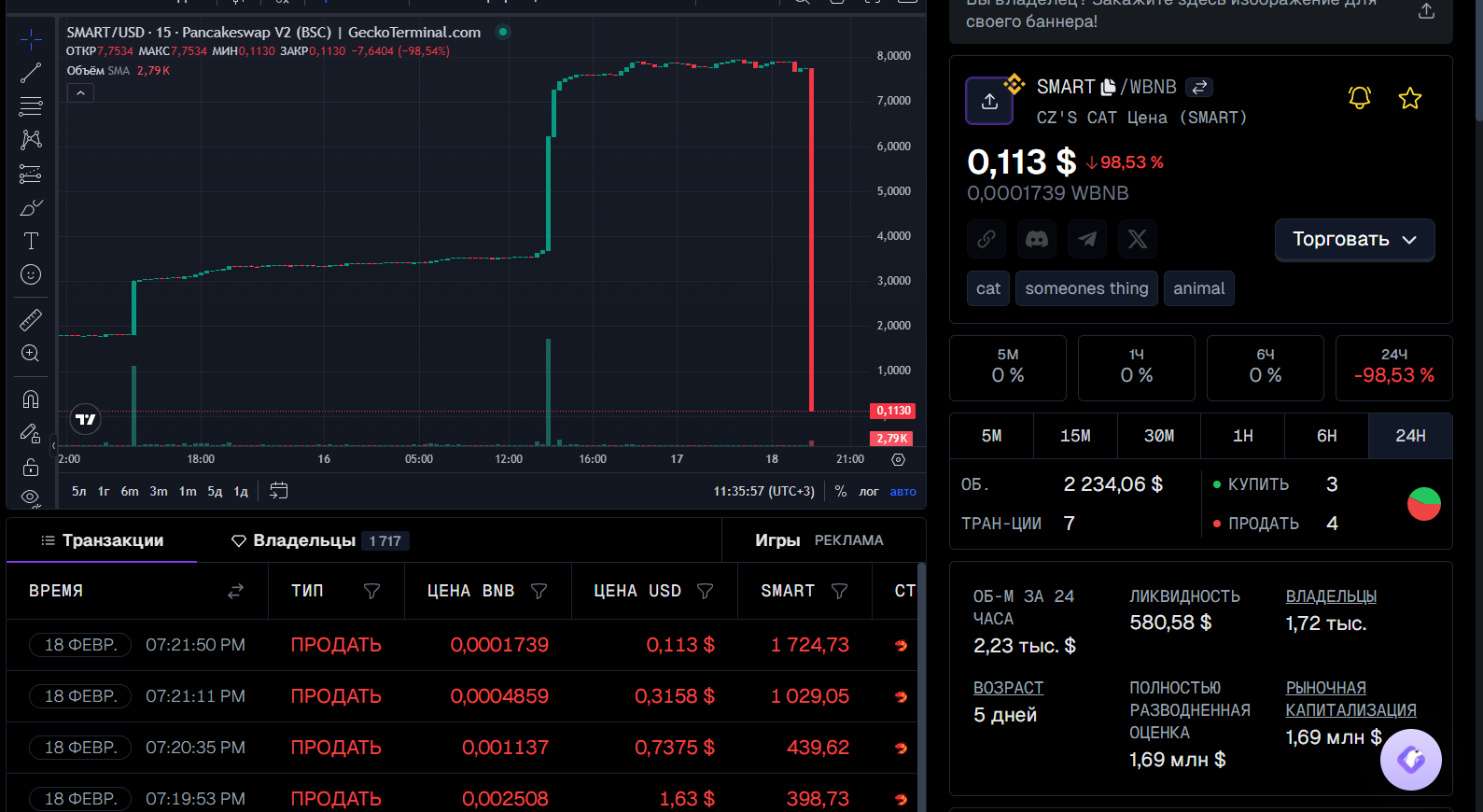
Task: Swap the ВРЕМЯ column time format
Action: coord(235,591)
